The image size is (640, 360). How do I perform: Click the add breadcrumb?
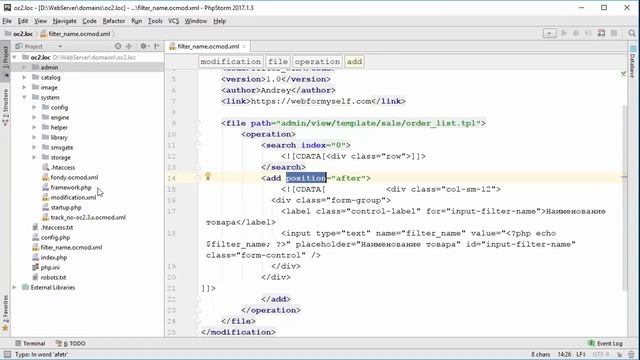point(354,62)
